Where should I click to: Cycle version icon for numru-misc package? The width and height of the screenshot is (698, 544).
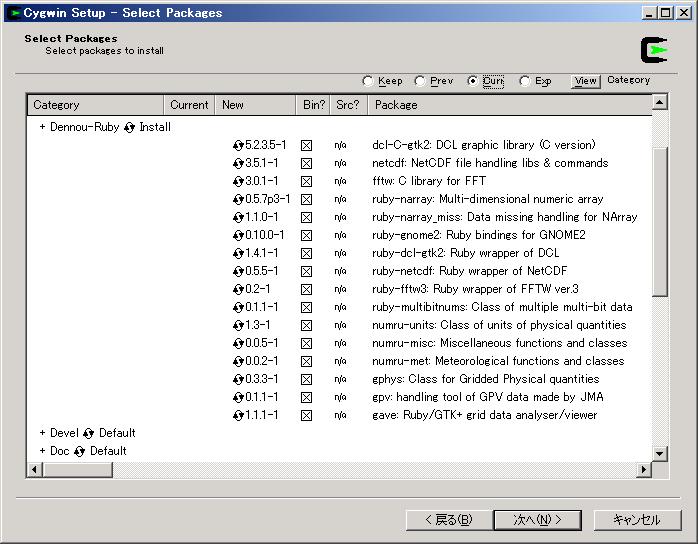pos(238,343)
